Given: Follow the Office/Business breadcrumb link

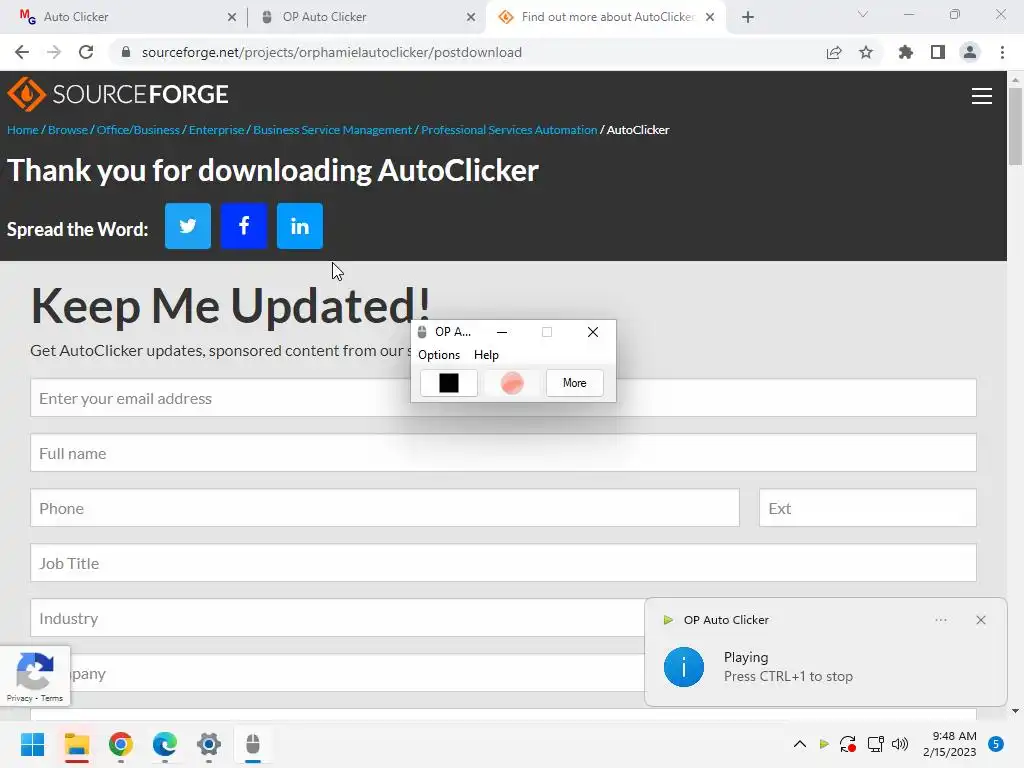Looking at the screenshot, I should (138, 130).
